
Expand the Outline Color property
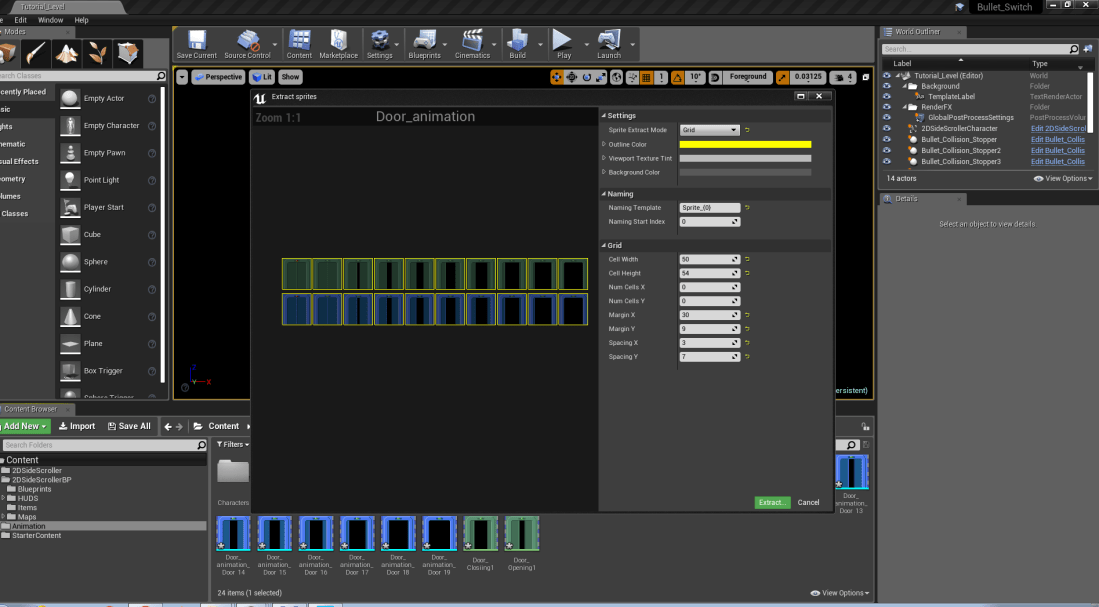[x=604, y=144]
